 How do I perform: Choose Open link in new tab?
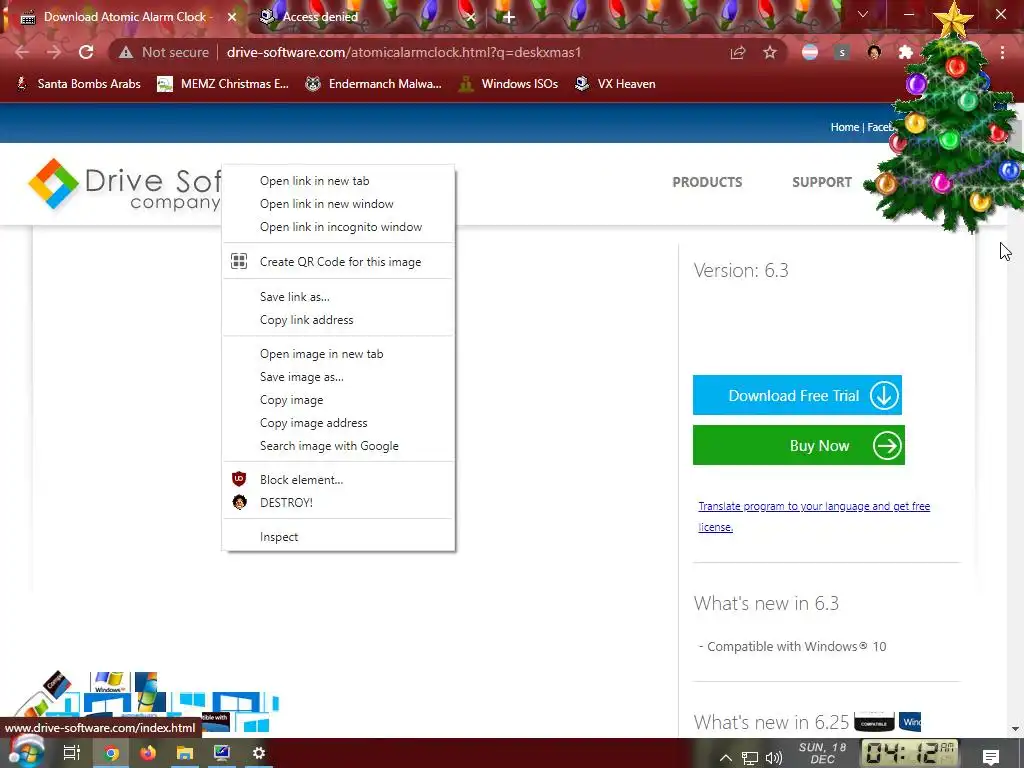pyautogui.click(x=338, y=181)
